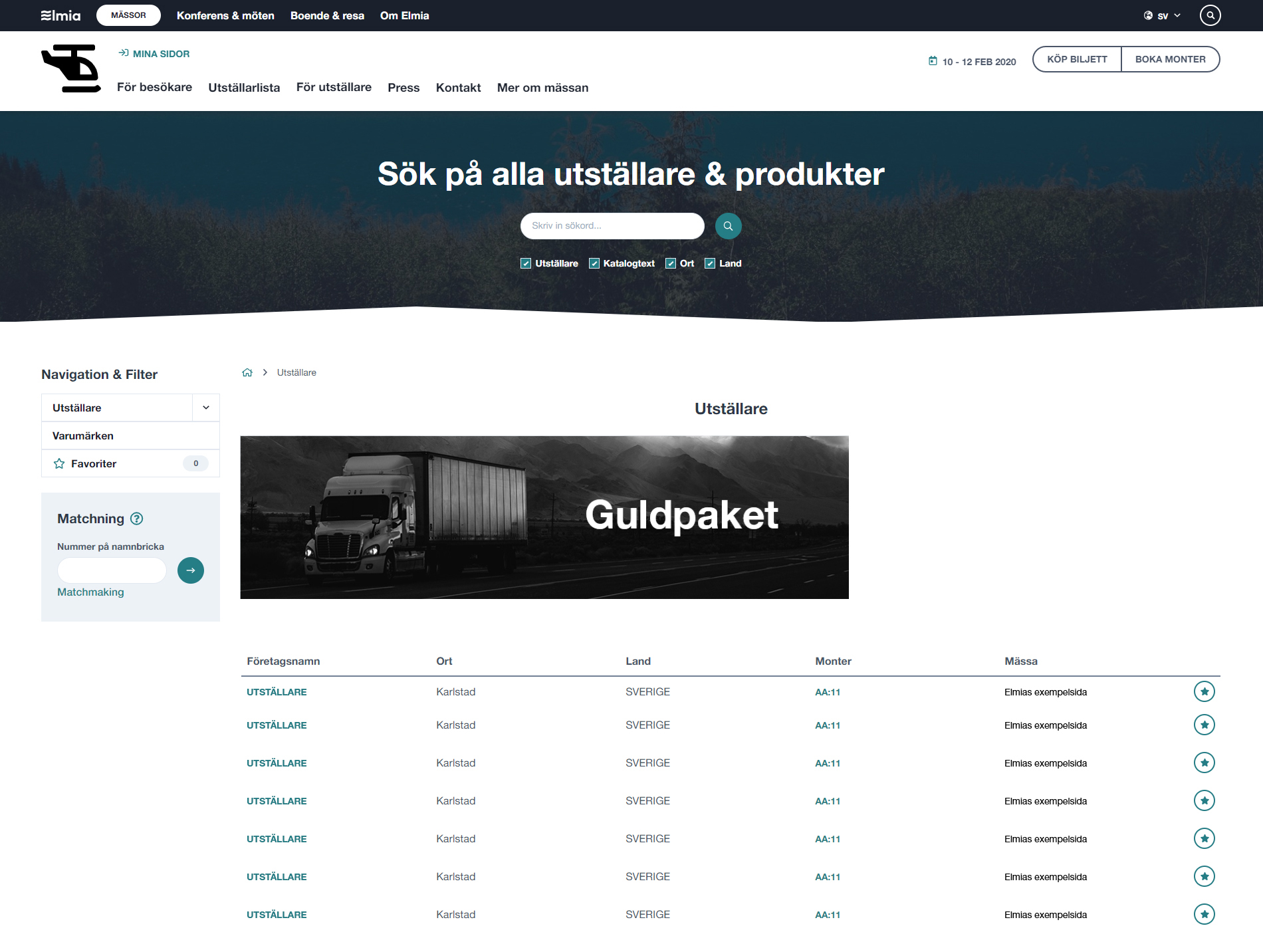Image resolution: width=1263 pixels, height=952 pixels.
Task: Click the home breadcrumb icon
Action: 247,372
